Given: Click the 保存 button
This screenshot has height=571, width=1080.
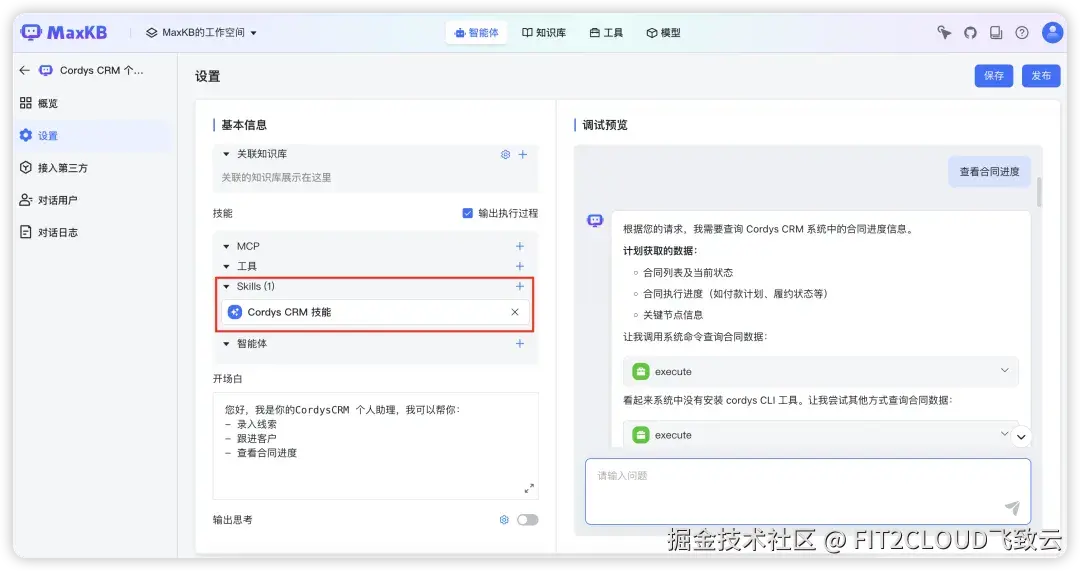Looking at the screenshot, I should pyautogui.click(x=993, y=76).
